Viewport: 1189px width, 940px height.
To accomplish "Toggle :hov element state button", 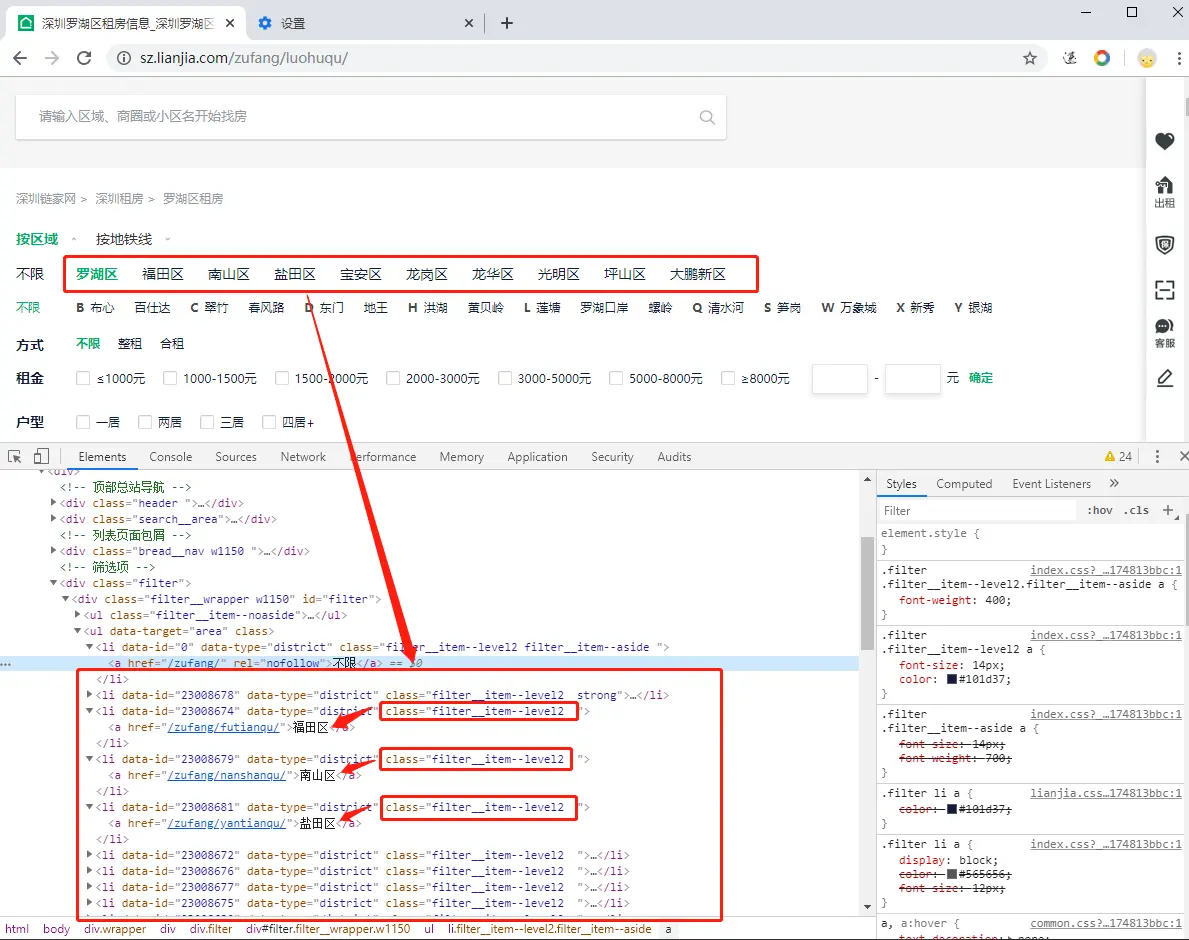I will (x=1100, y=510).
